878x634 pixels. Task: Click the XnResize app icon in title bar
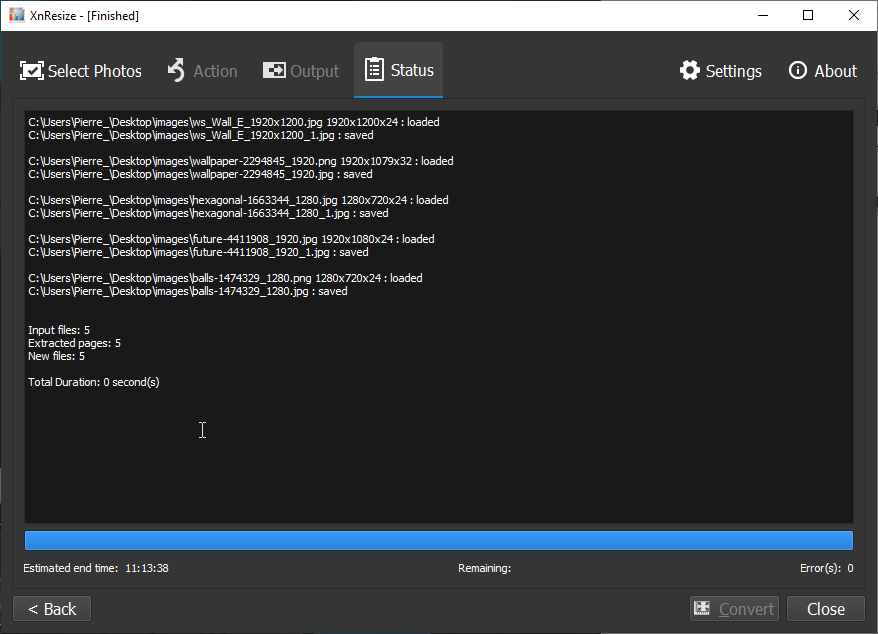[16, 16]
